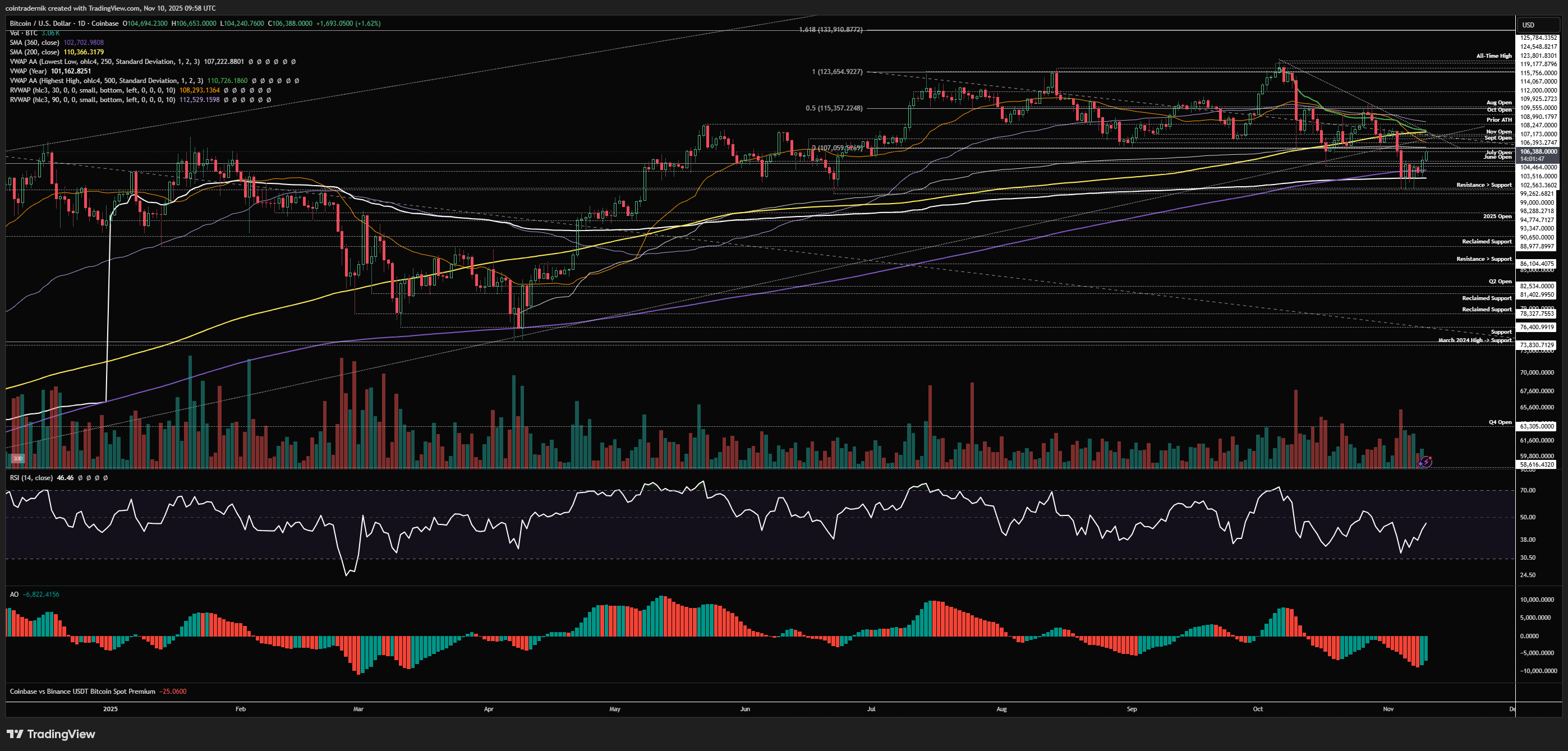Click the Vol · BTC legend entry
Viewport: 1568px width, 751px height.
coord(23,33)
